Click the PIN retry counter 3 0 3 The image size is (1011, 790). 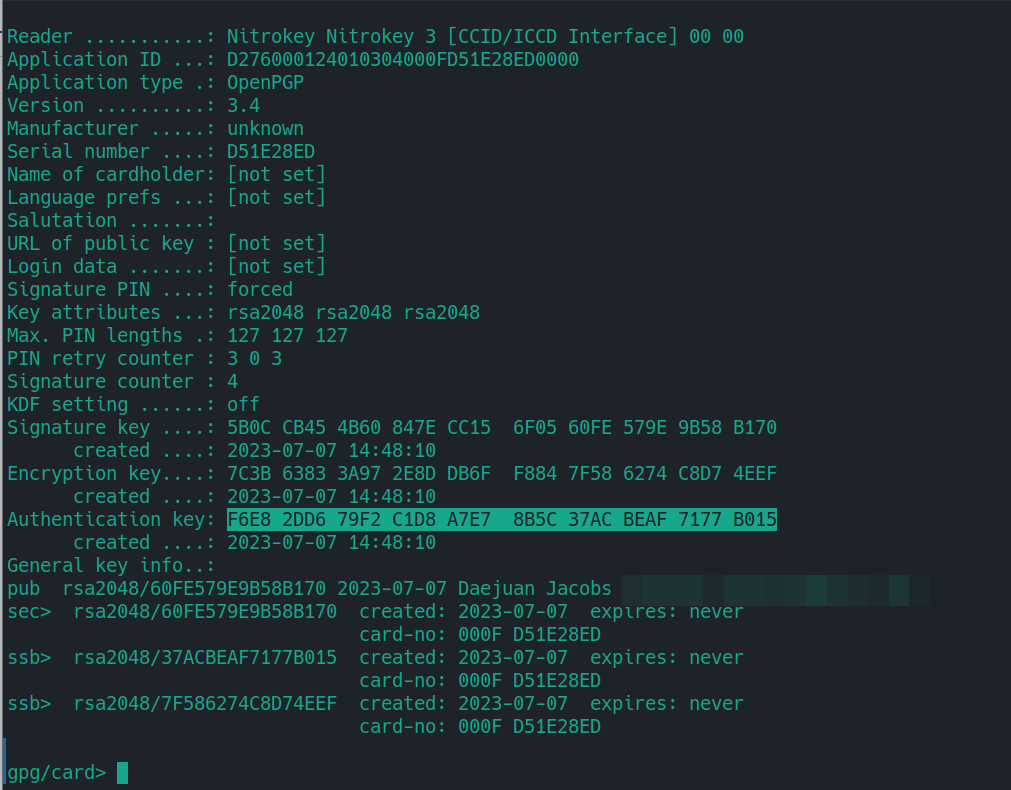click(x=255, y=359)
